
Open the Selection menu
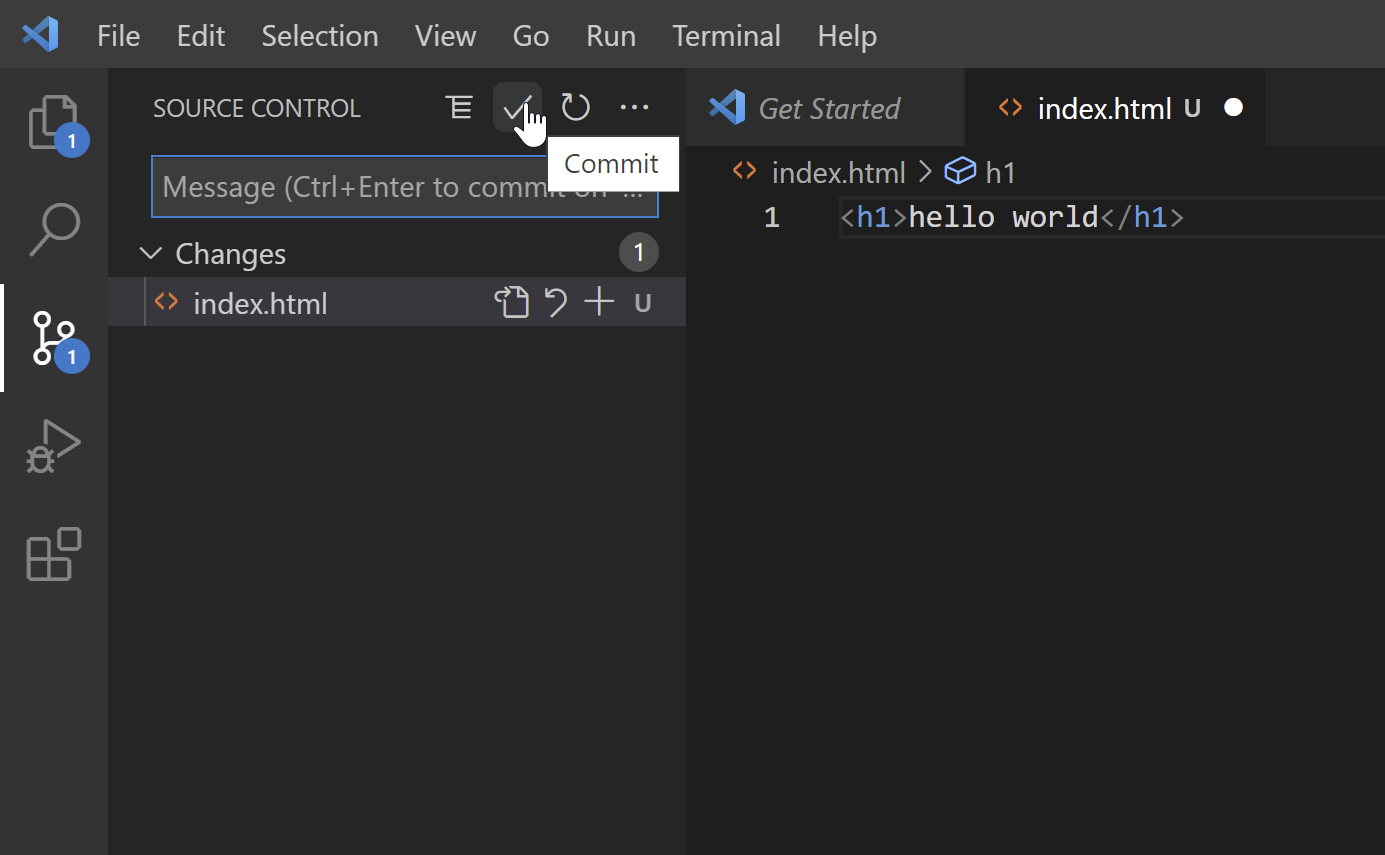click(320, 36)
